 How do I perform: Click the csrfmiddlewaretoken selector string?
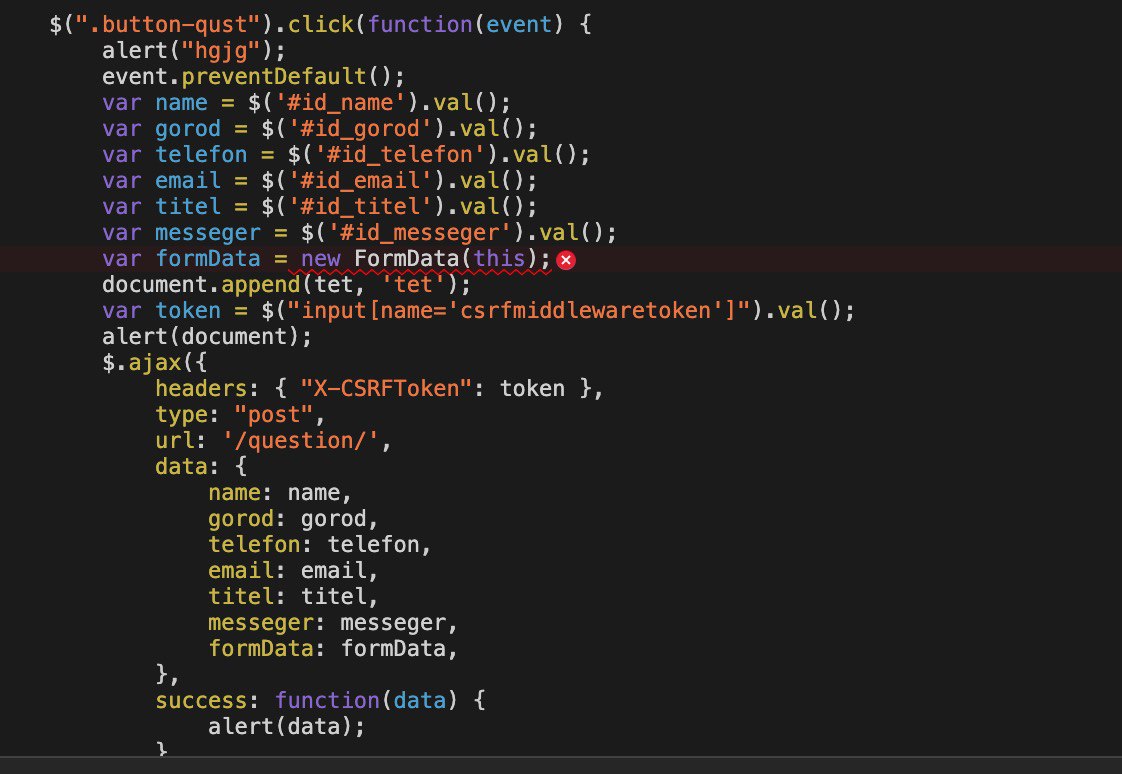pyautogui.click(x=519, y=310)
